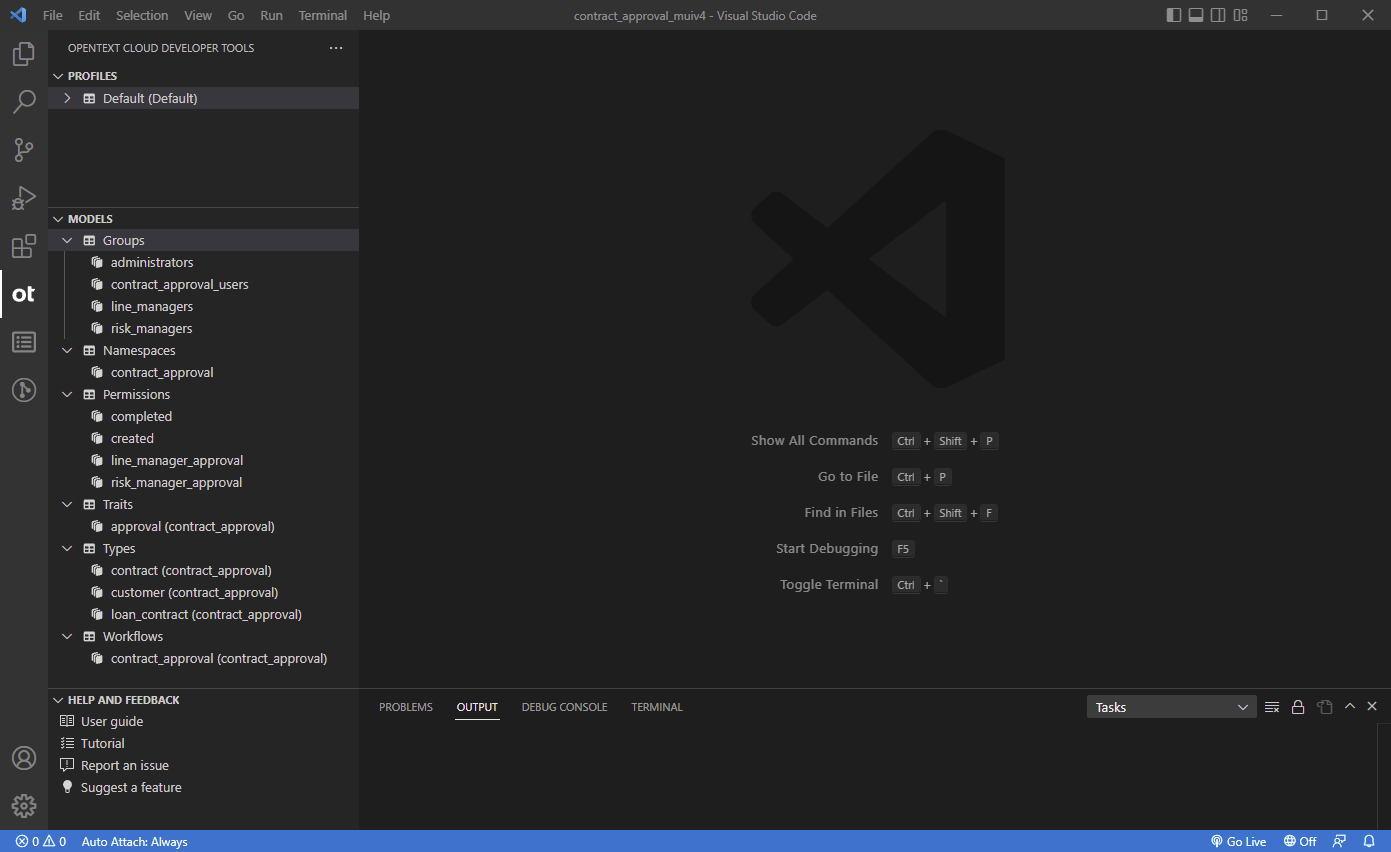Screen dimensions: 1391x852
Task: Click the feedback icon in status bar
Action: pyautogui.click(x=1339, y=841)
